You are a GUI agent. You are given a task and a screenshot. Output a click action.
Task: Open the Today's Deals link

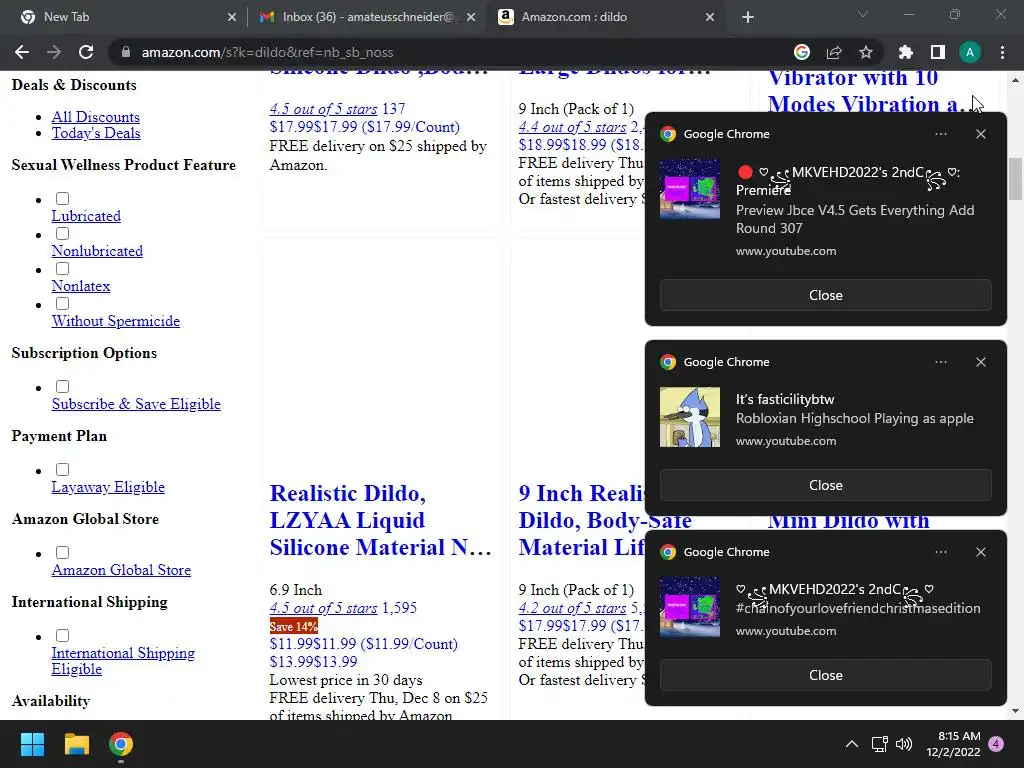click(96, 133)
